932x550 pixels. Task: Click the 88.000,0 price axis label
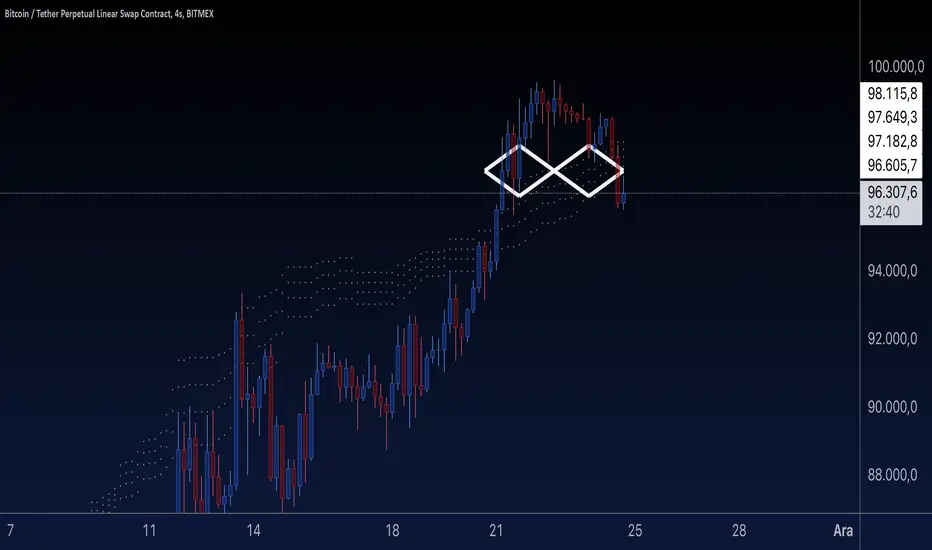pos(892,475)
